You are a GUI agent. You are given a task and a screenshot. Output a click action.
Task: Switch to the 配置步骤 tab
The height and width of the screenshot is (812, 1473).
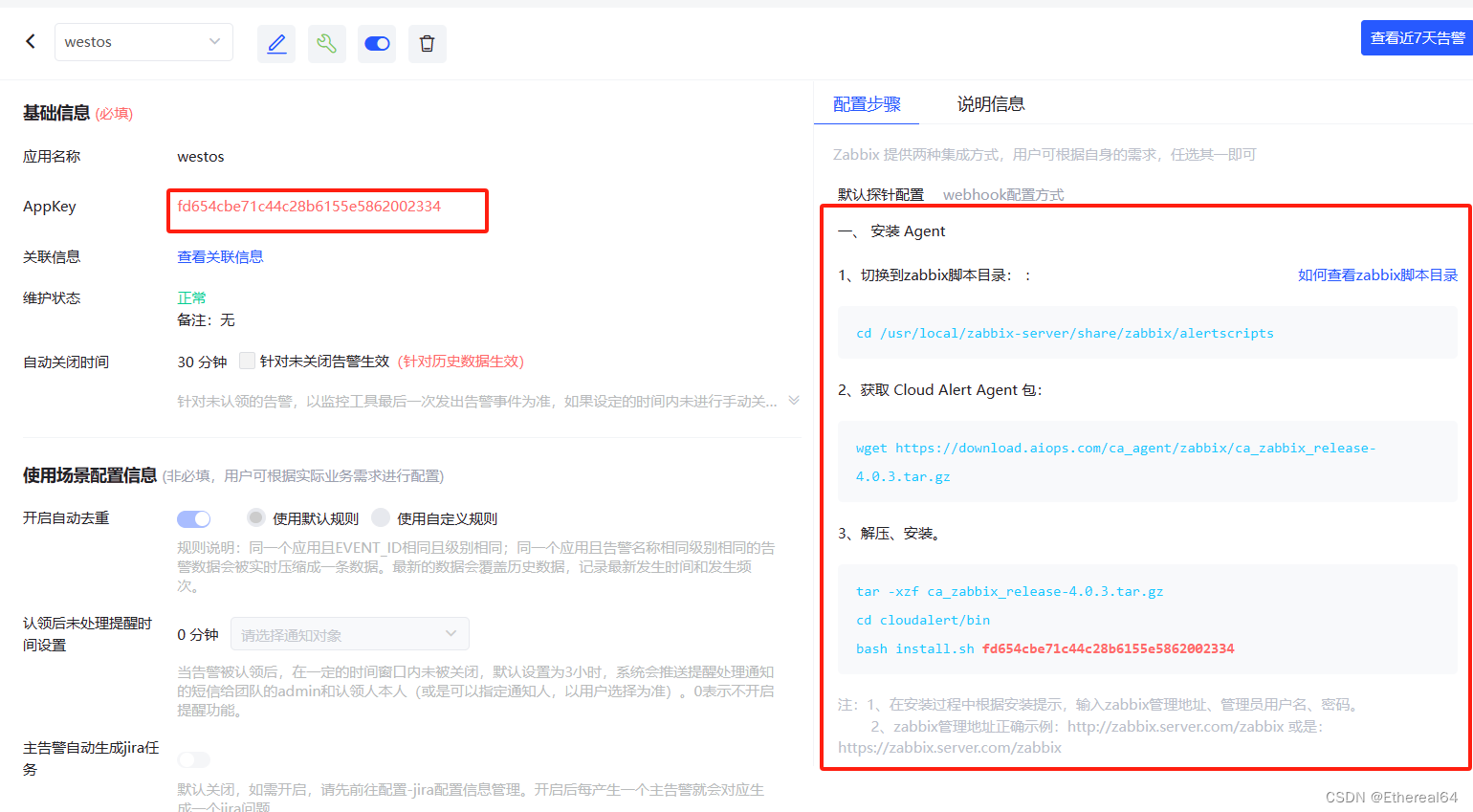[867, 104]
